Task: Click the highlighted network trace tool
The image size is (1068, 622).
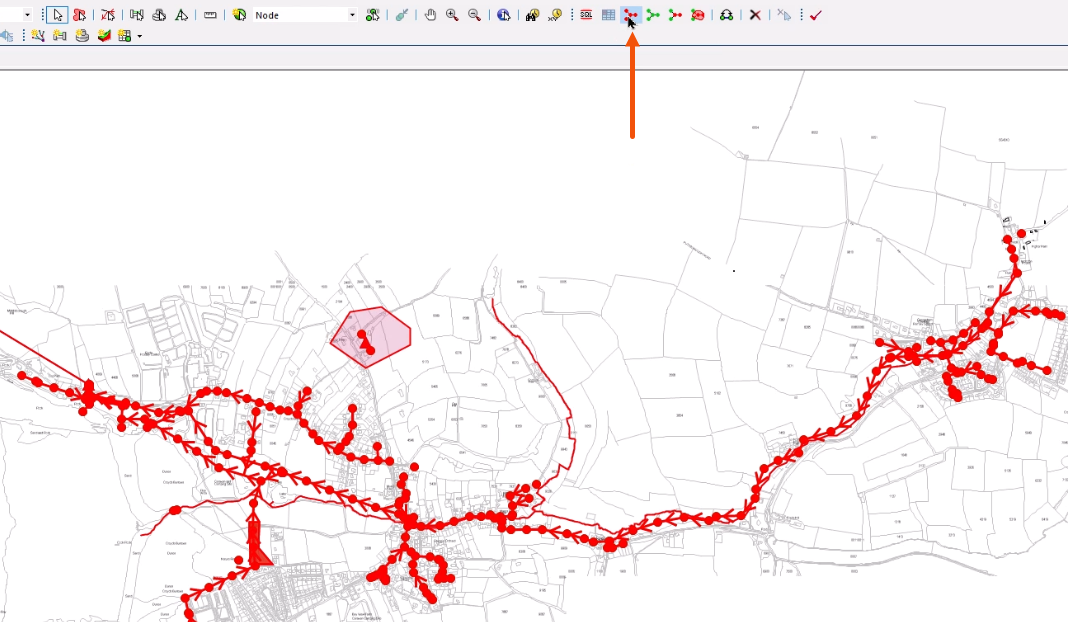Action: pyautogui.click(x=630, y=14)
